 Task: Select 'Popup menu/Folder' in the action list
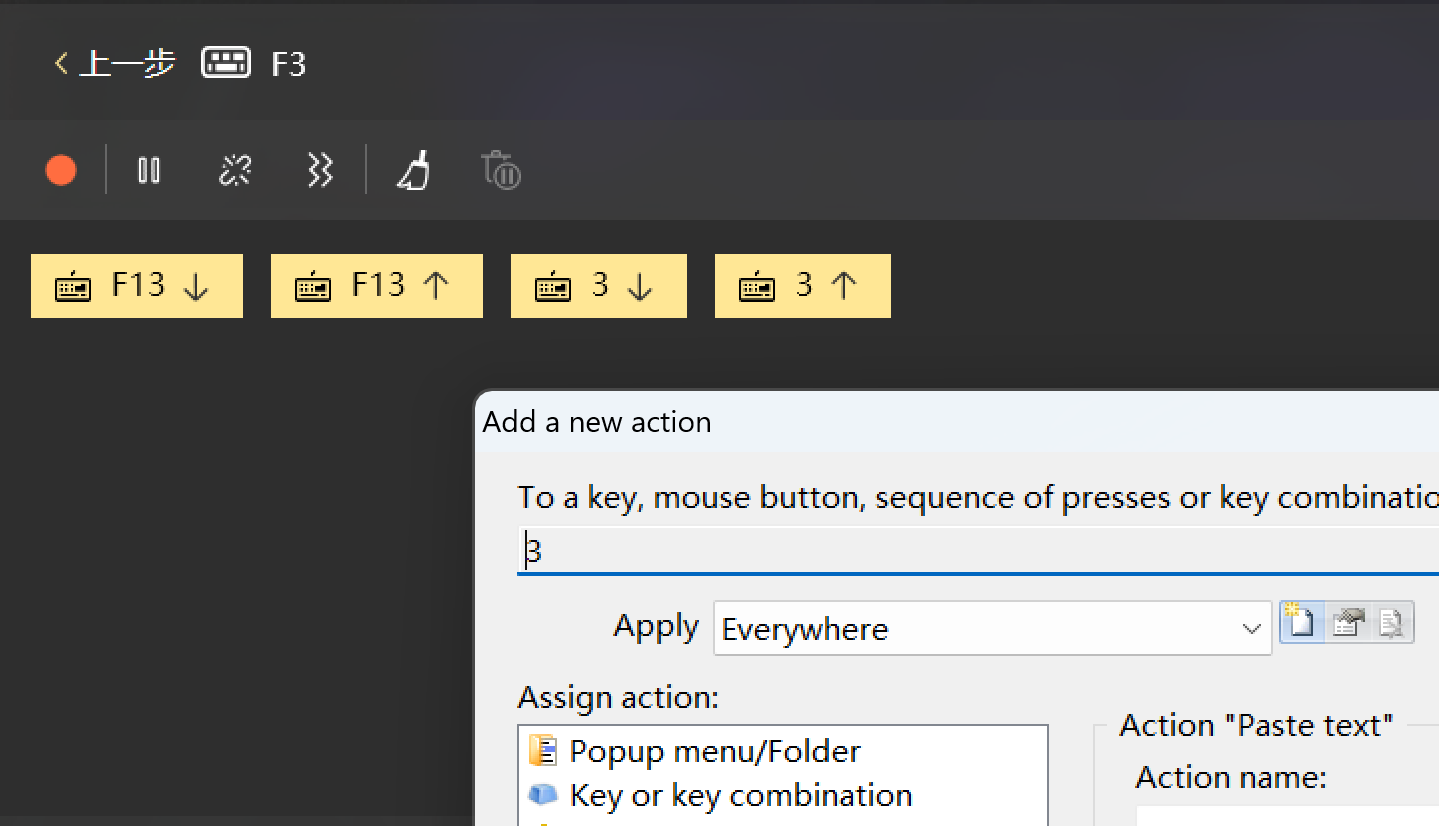(x=714, y=751)
